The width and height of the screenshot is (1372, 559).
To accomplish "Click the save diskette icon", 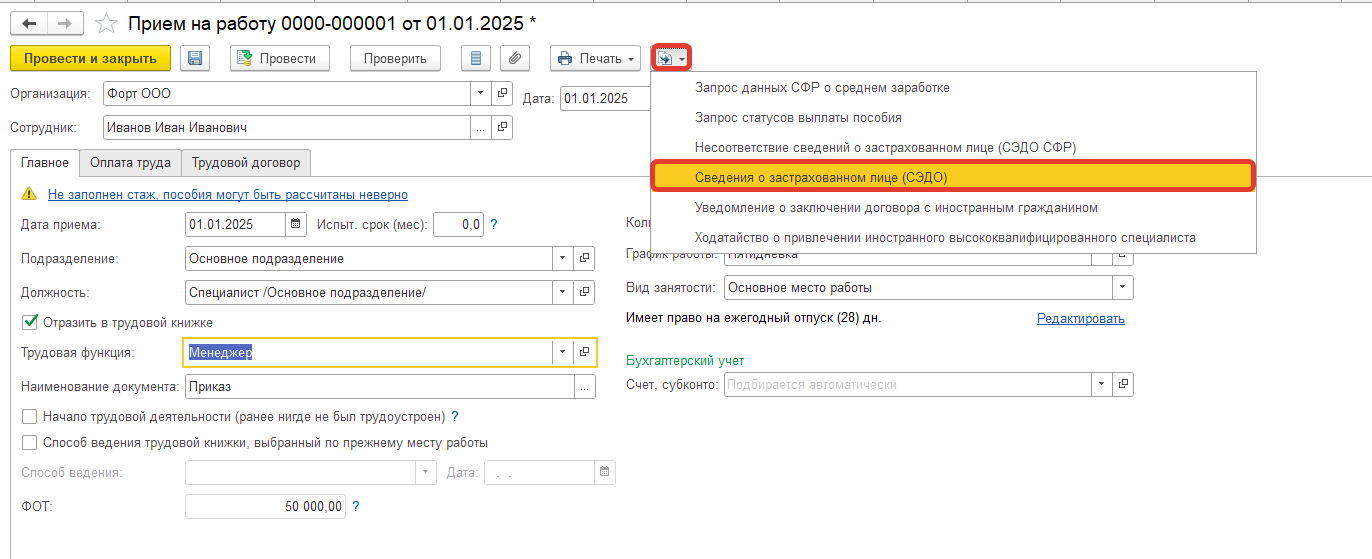I will pyautogui.click(x=194, y=59).
